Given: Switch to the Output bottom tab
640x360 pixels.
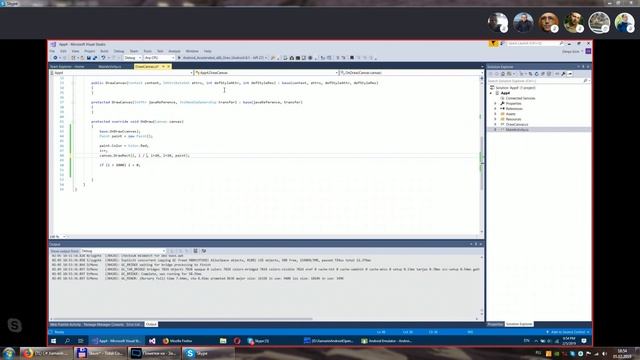Looking at the screenshot, I should tap(151, 324).
